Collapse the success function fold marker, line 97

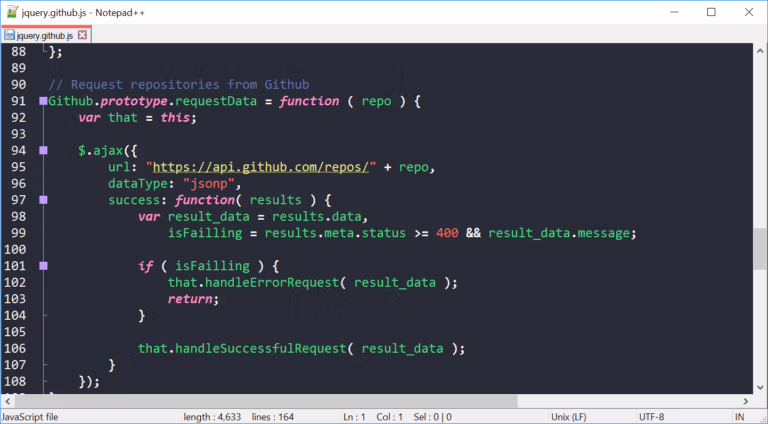(x=43, y=200)
